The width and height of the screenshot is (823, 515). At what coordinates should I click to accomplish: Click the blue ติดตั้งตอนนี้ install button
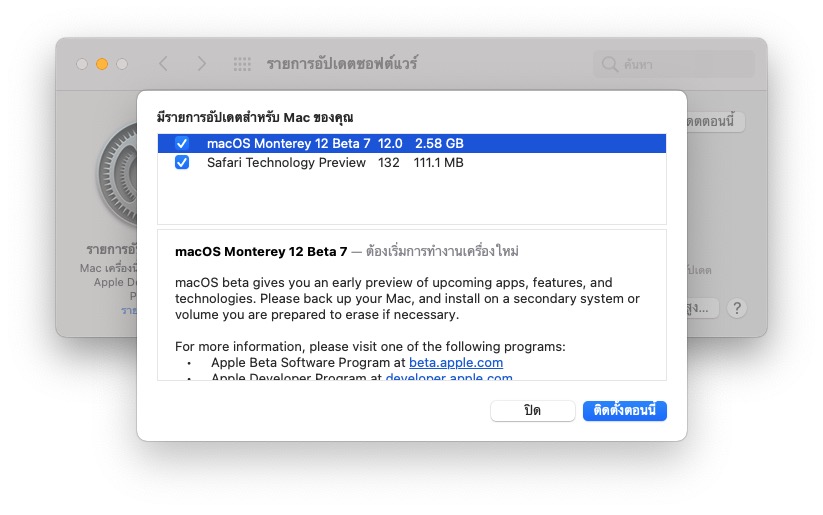click(x=624, y=411)
